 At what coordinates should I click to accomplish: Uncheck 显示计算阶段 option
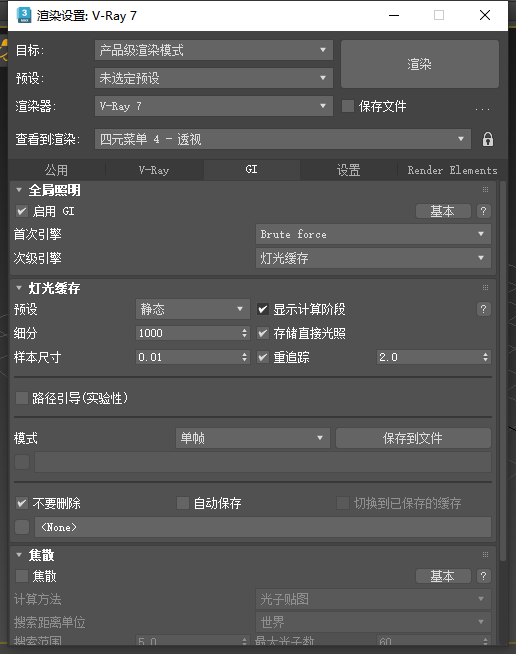263,309
